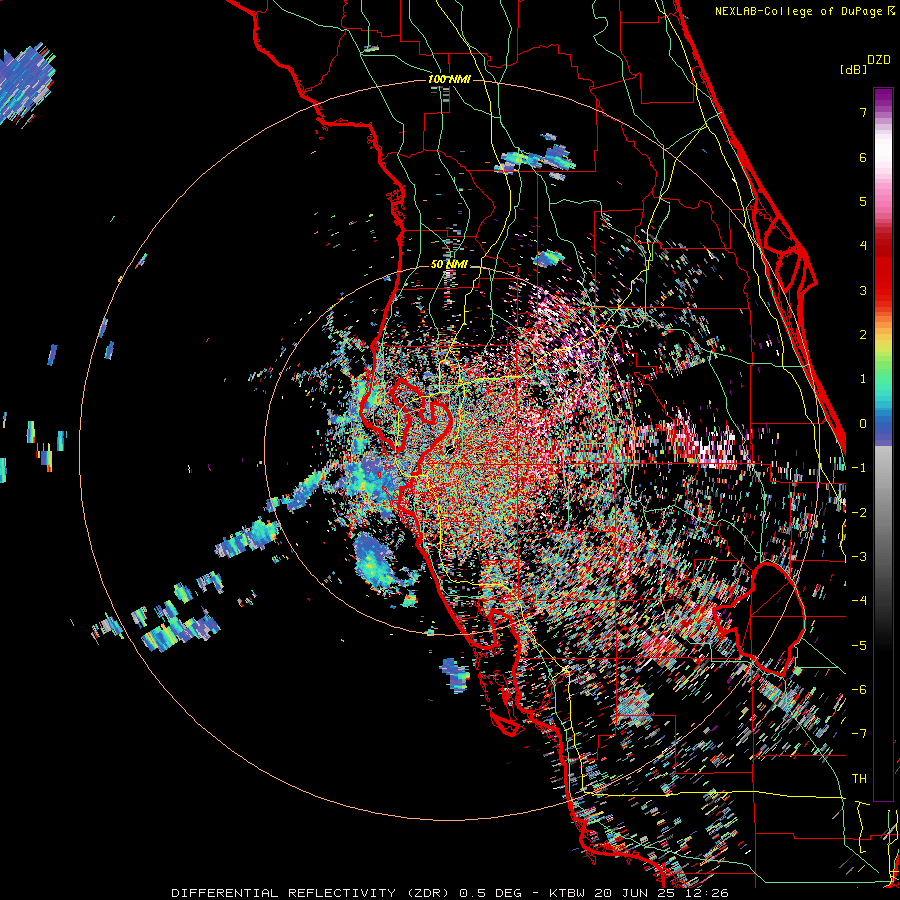Click the 5 dB scale label

point(863,201)
